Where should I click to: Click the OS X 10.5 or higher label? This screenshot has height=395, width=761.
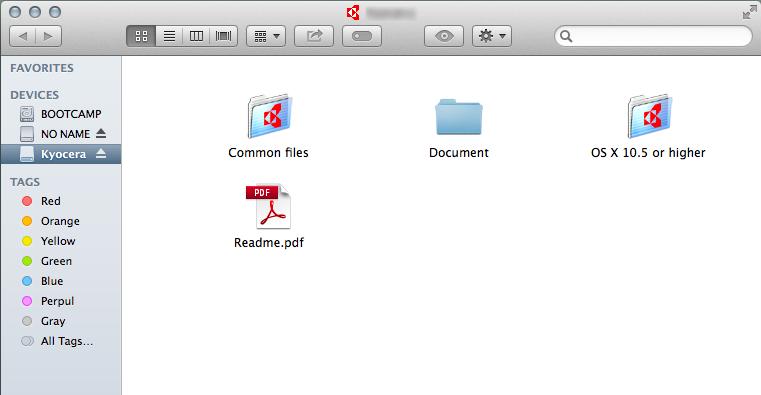[648, 152]
